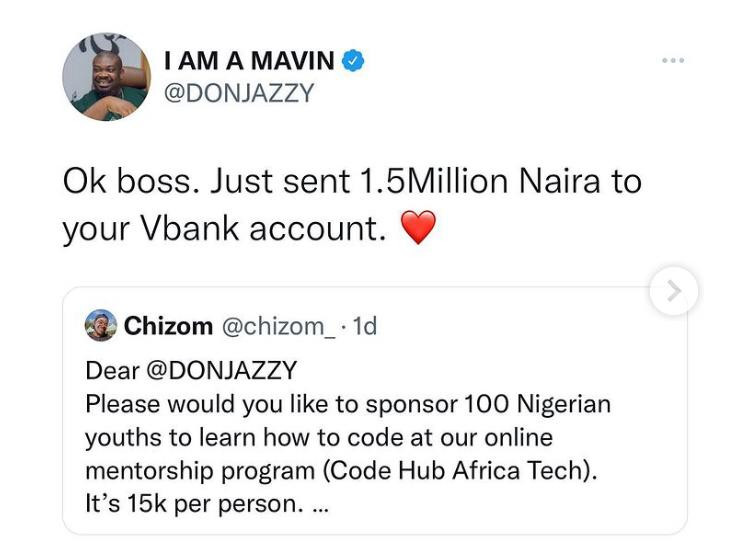Open Chizom's small avatar in quoted tweet
Viewport: 750px width, 554px height.
101,325
